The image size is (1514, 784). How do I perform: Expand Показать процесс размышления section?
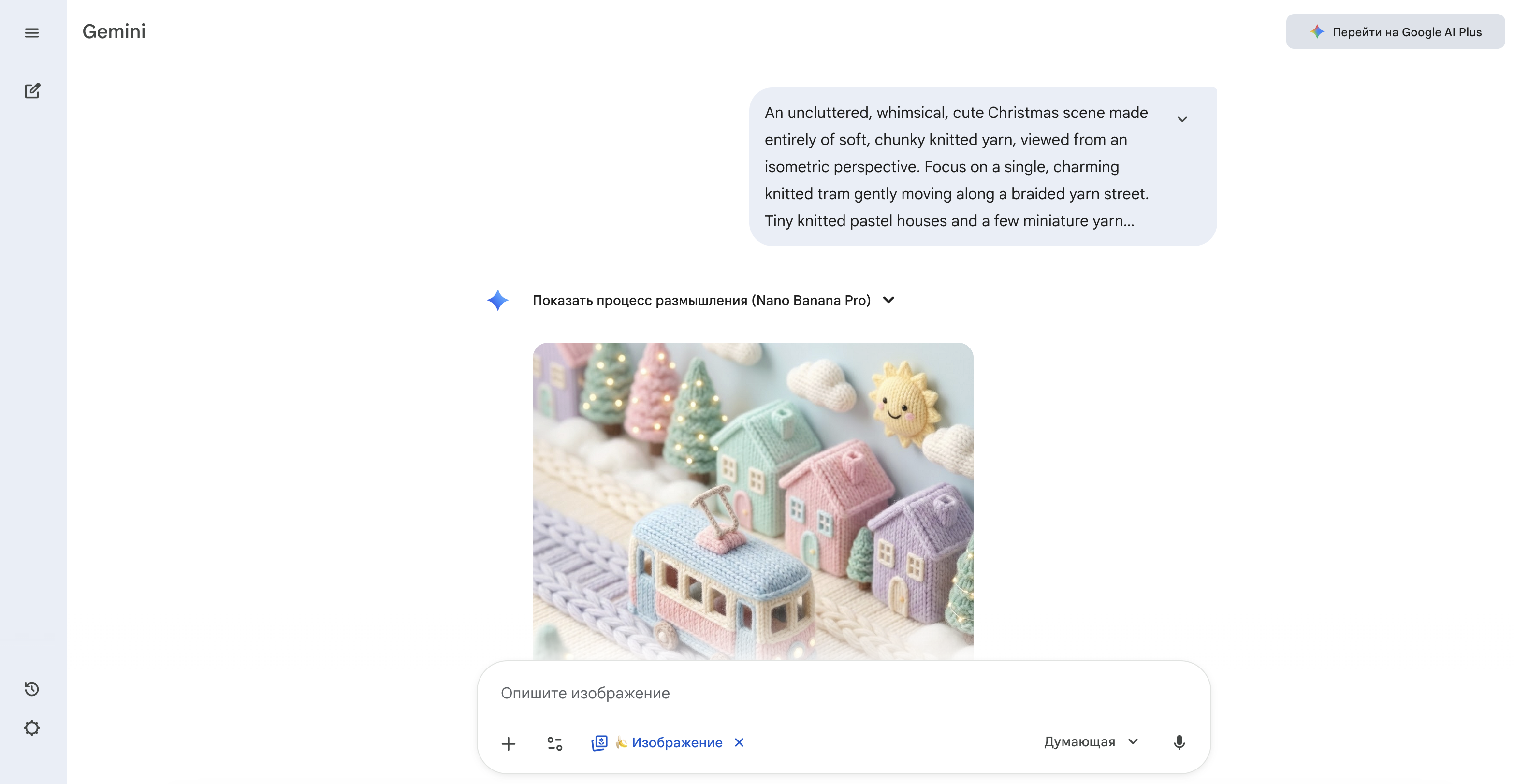tap(888, 300)
